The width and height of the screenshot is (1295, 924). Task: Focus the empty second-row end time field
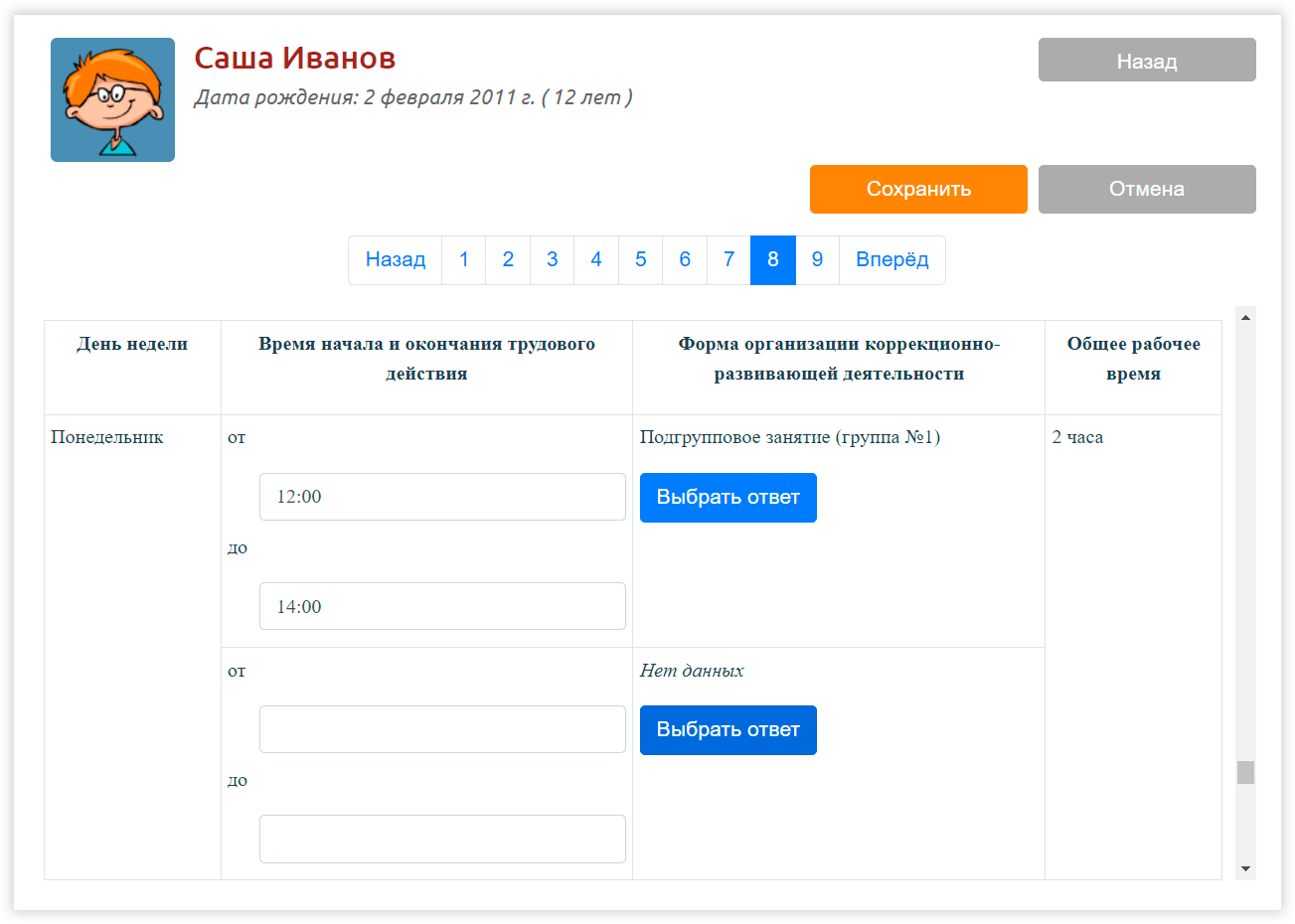click(442, 839)
